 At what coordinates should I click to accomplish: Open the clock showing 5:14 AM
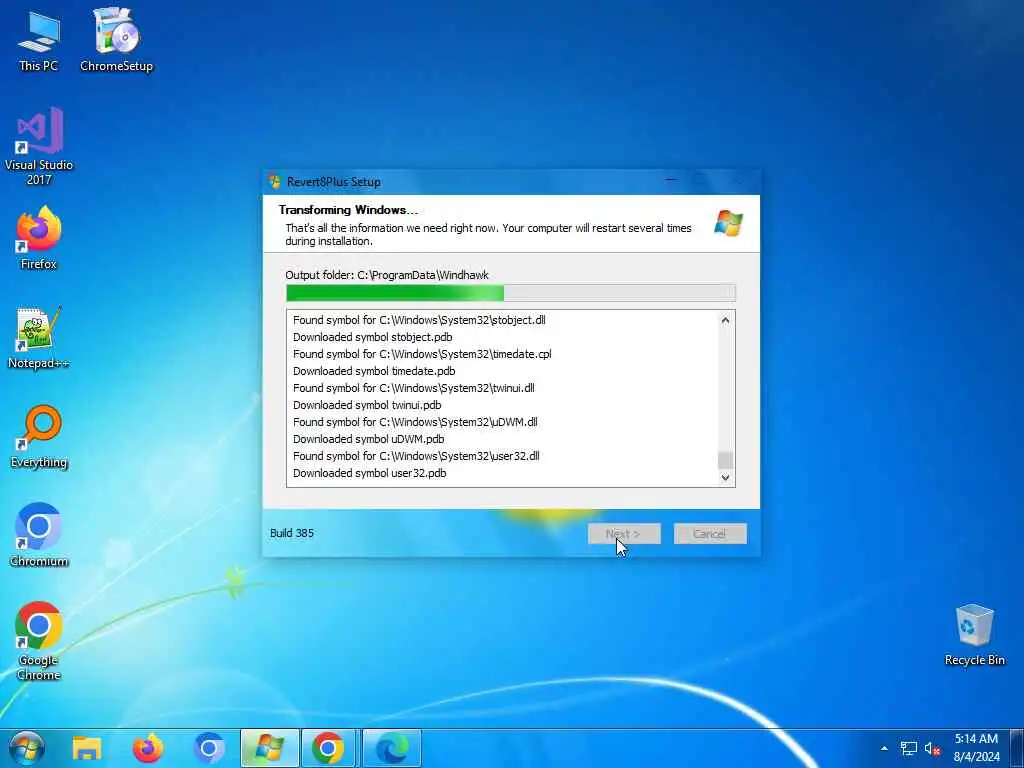pyautogui.click(x=977, y=748)
